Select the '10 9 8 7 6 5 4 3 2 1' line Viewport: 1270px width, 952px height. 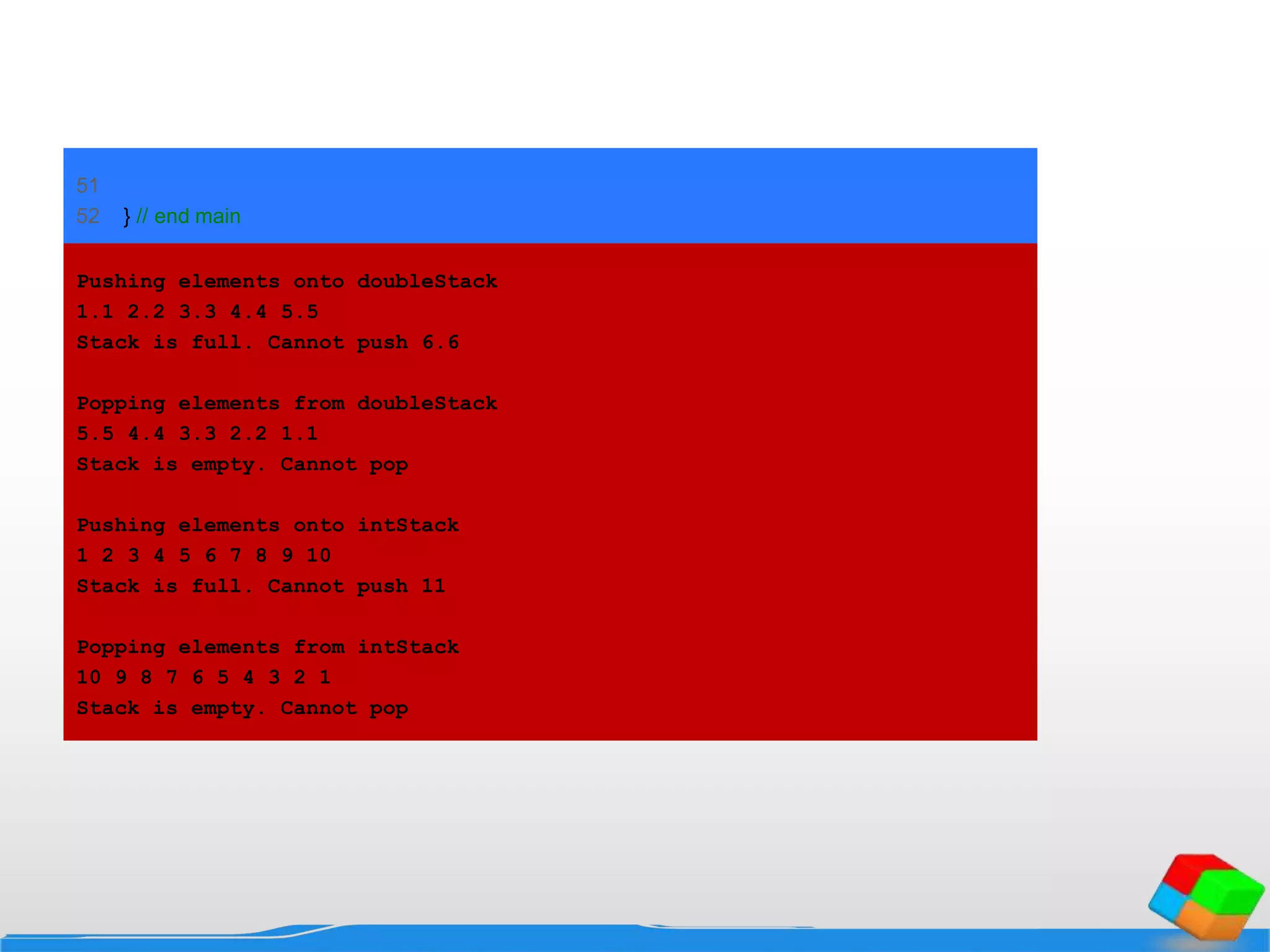pos(203,677)
